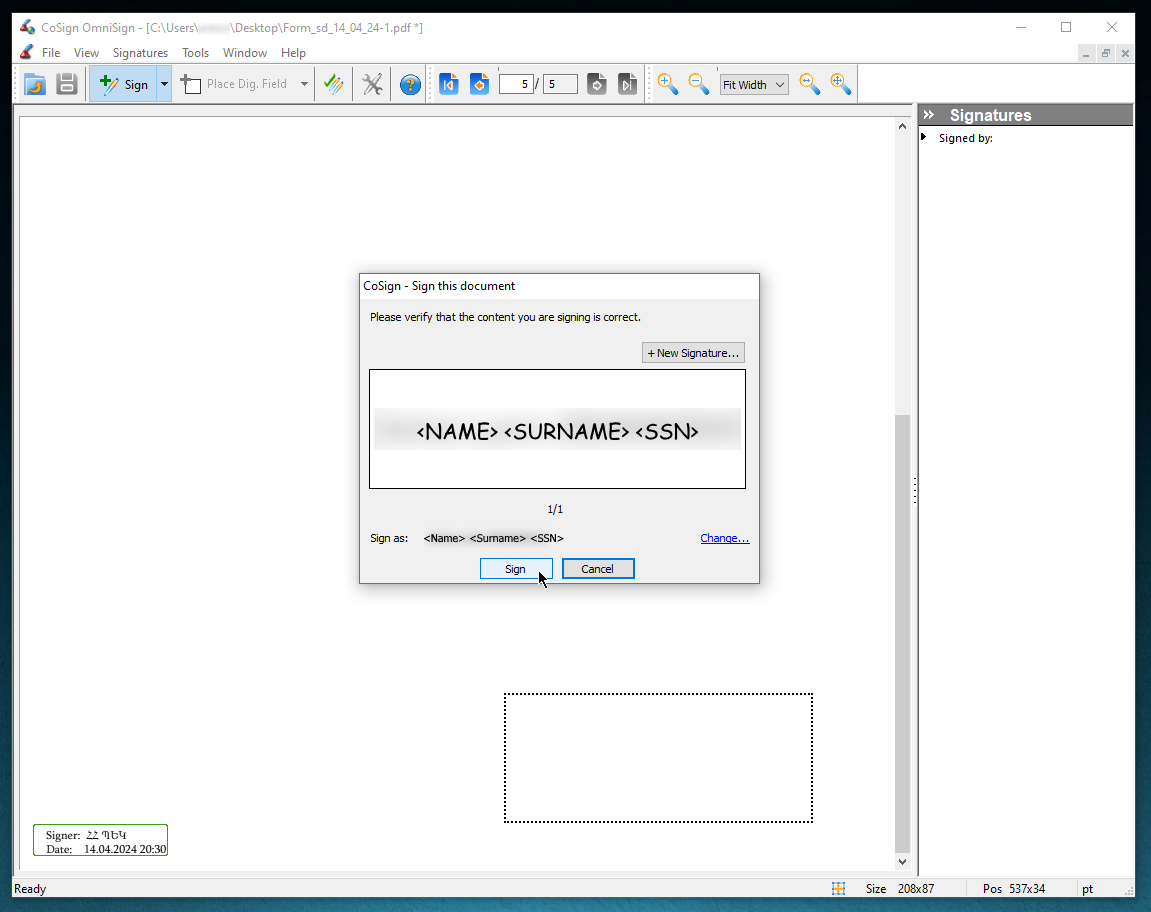The height and width of the screenshot is (912, 1151).
Task: Click the New Signature button
Action: pos(693,352)
